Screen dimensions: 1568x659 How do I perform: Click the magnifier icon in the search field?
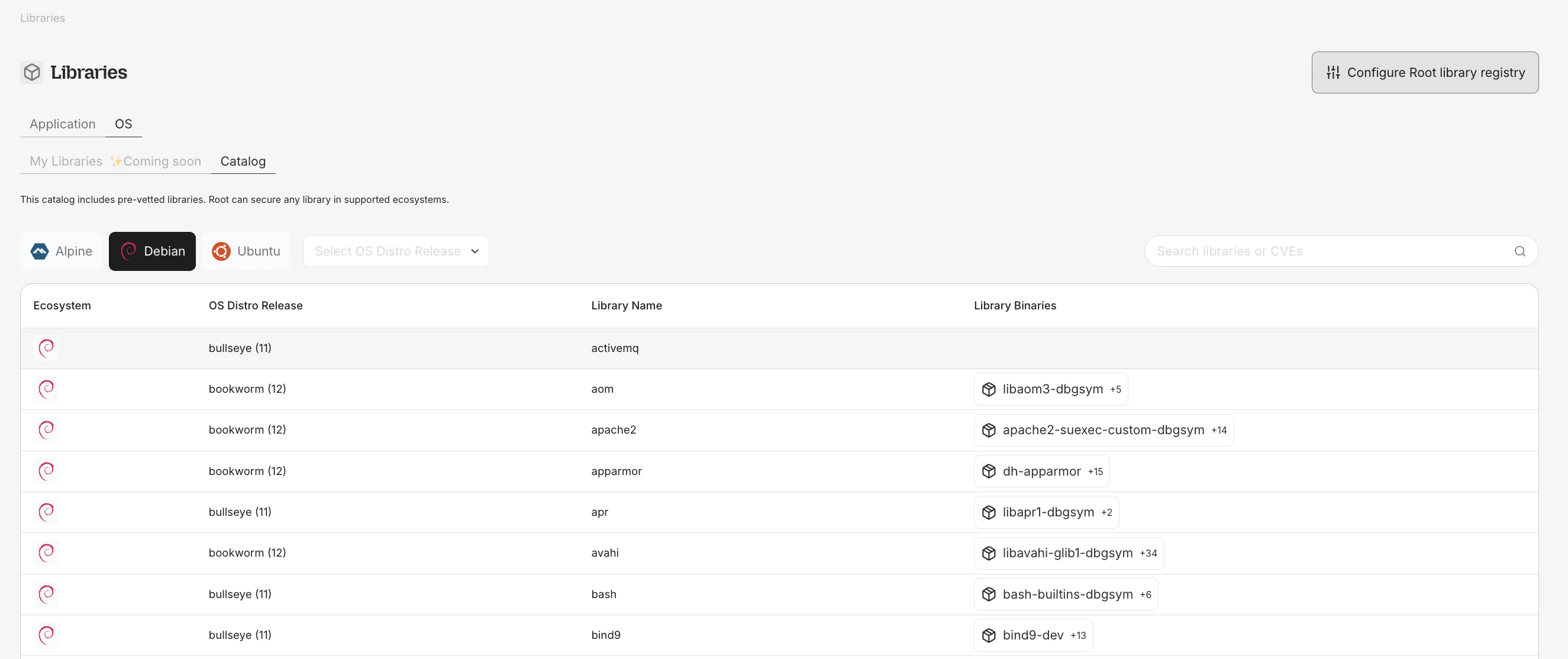click(x=1519, y=251)
